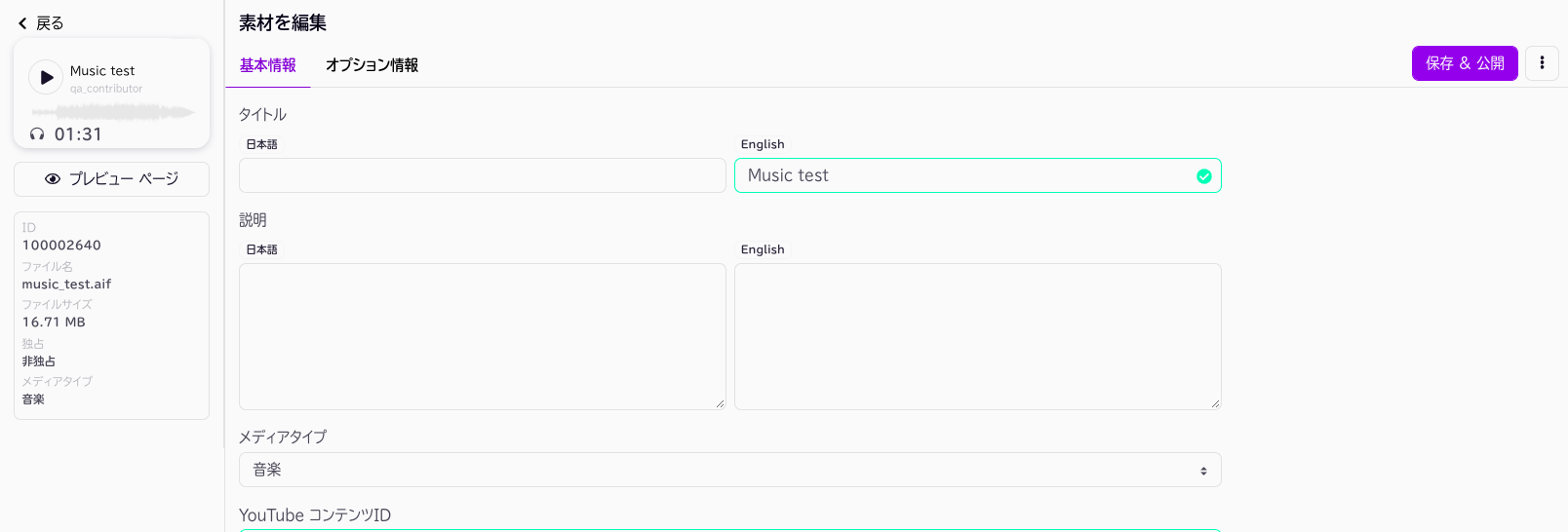Focus the Japanese title input field
The image size is (1568, 532).
click(482, 175)
